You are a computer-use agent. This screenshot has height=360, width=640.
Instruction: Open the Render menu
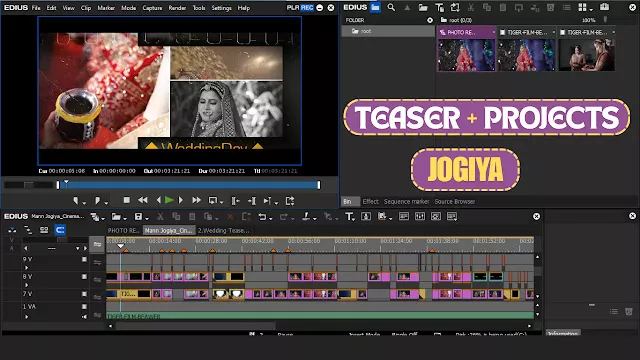[177, 8]
